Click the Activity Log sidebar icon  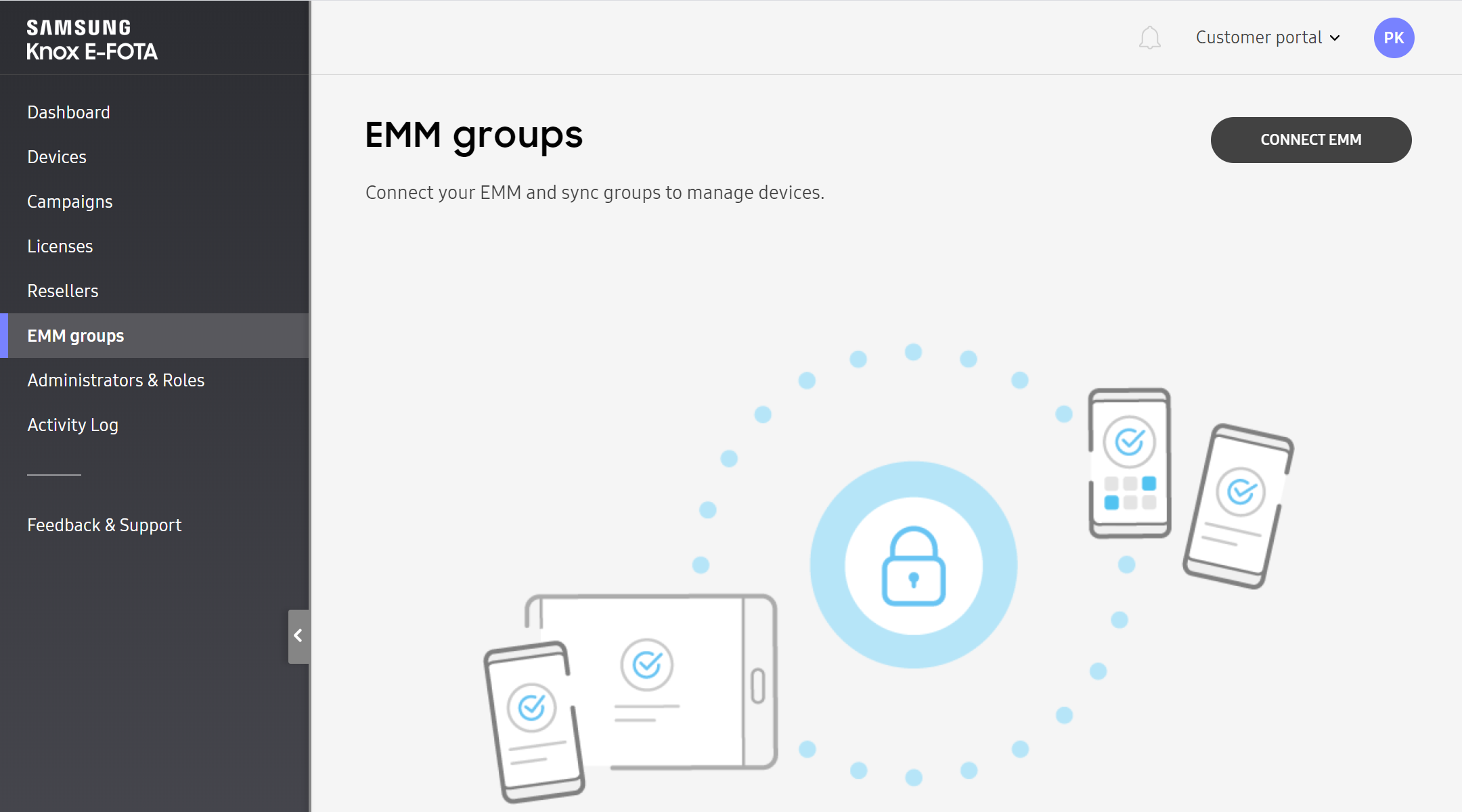(x=72, y=425)
